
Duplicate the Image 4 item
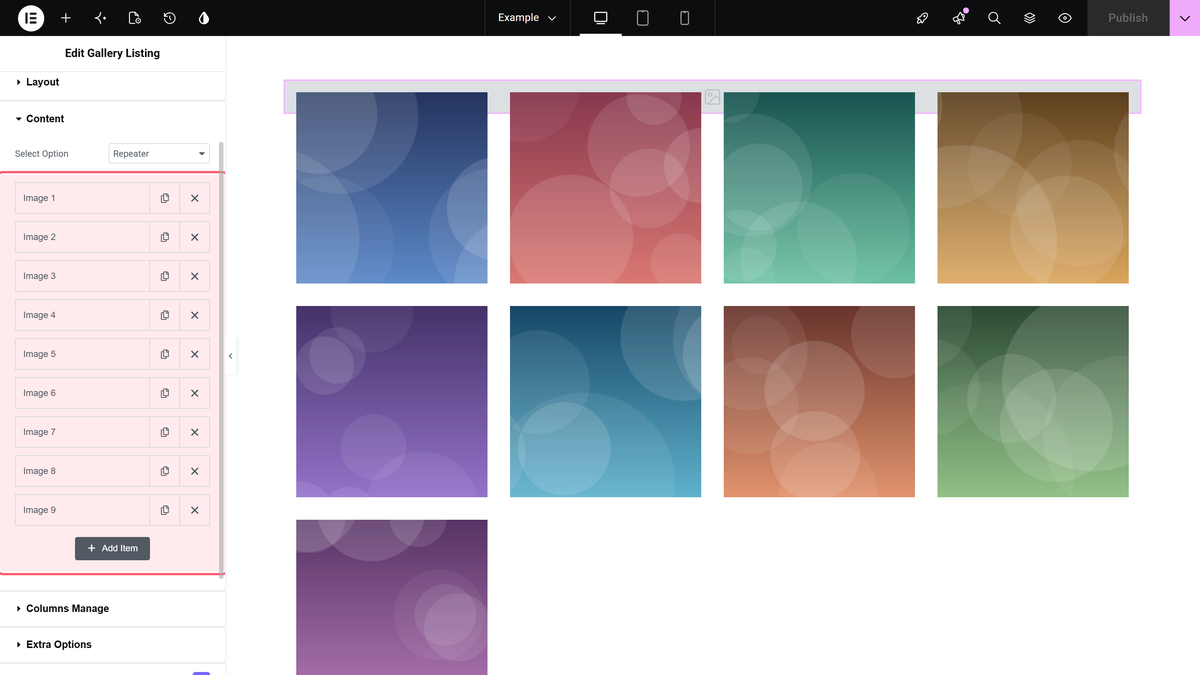[x=165, y=315]
